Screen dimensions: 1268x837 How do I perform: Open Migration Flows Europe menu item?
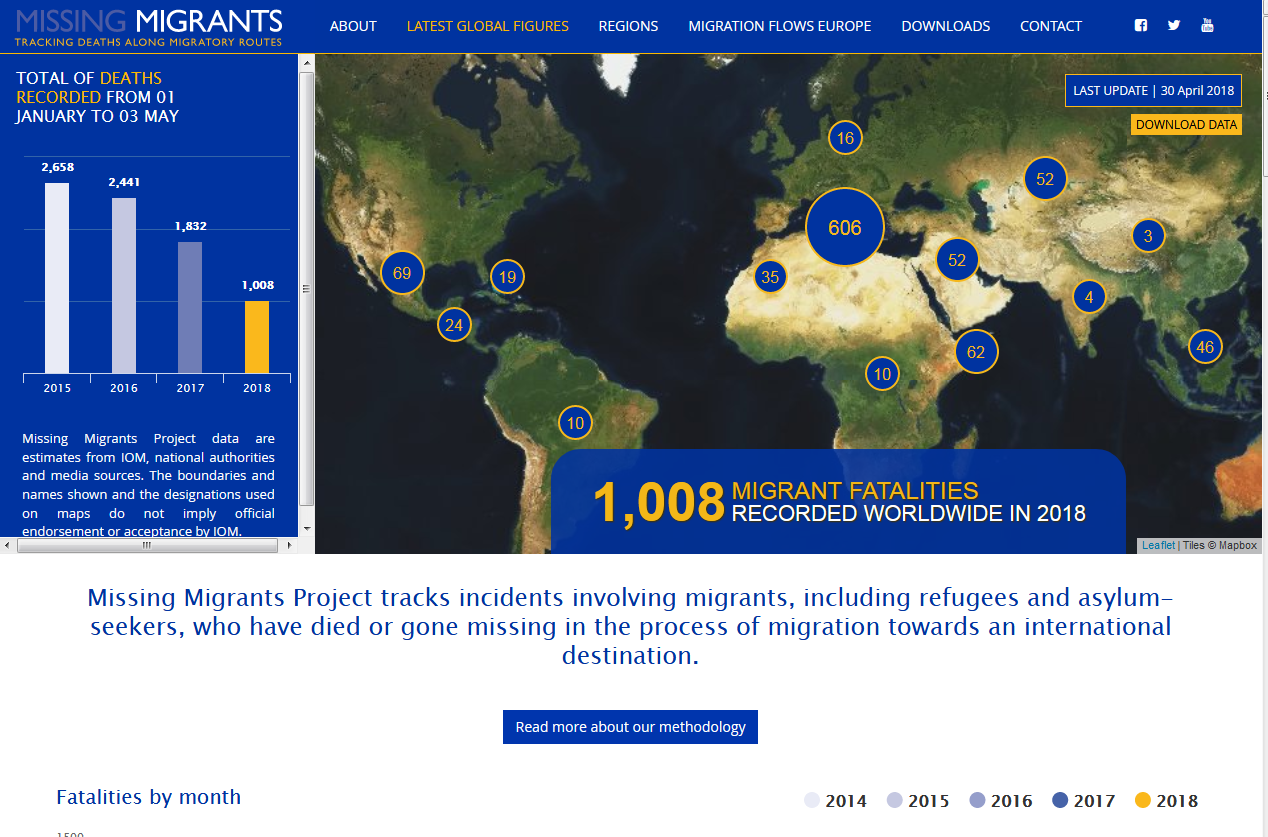pyautogui.click(x=780, y=26)
